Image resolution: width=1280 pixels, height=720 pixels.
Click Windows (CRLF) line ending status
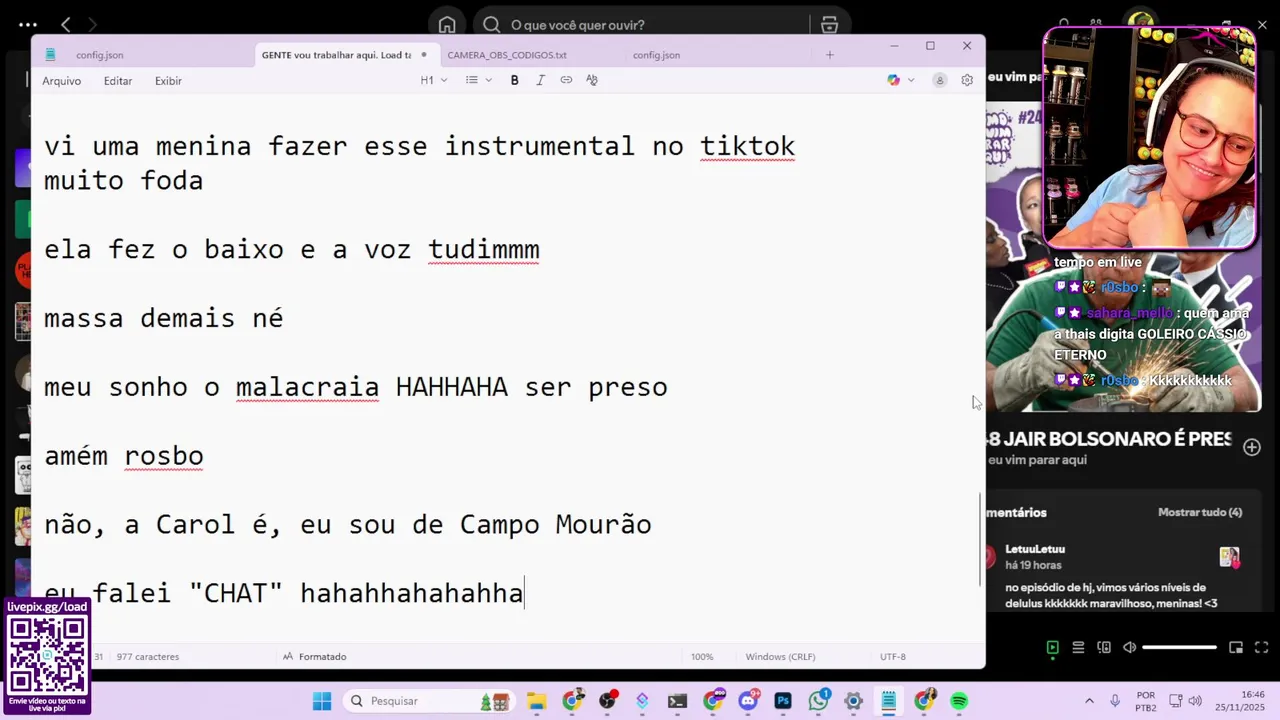click(780, 657)
